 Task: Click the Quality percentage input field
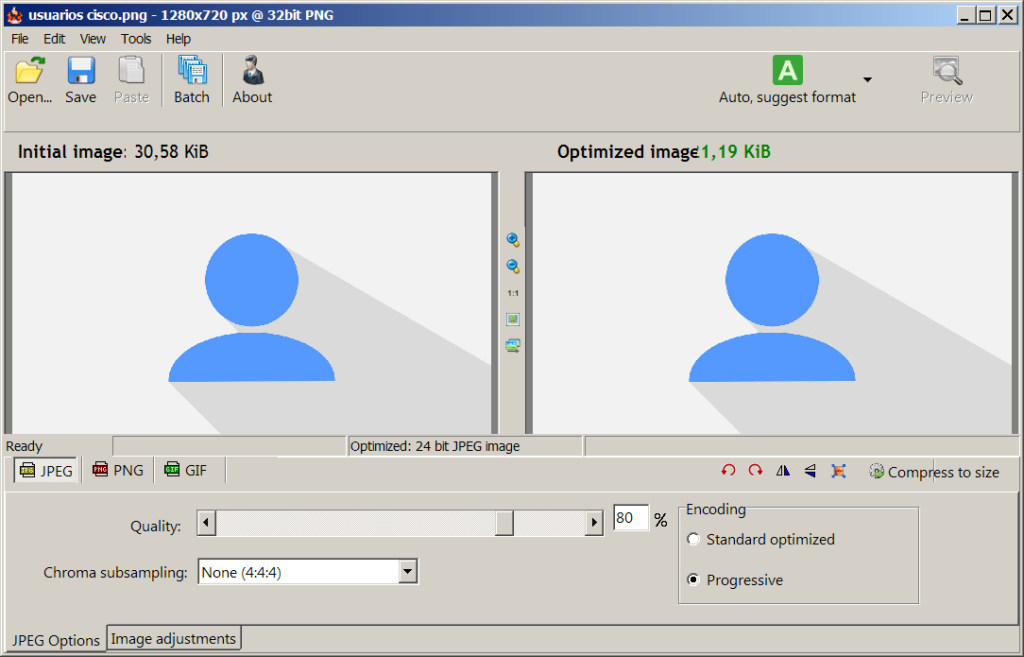pos(630,519)
